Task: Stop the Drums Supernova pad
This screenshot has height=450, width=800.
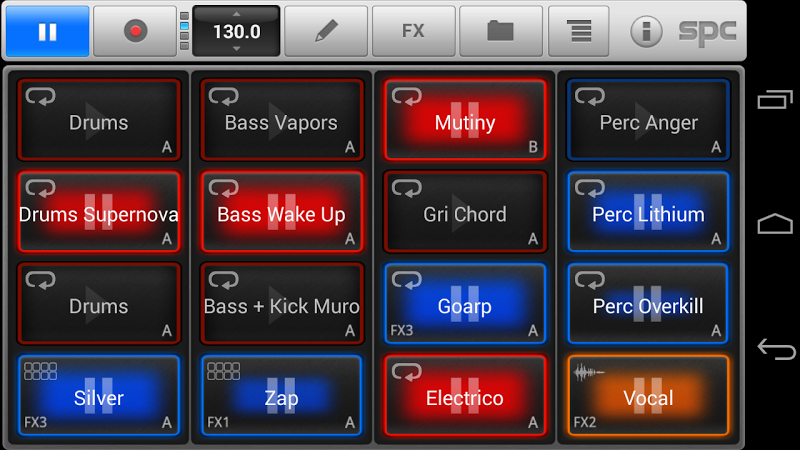Action: tap(99, 212)
